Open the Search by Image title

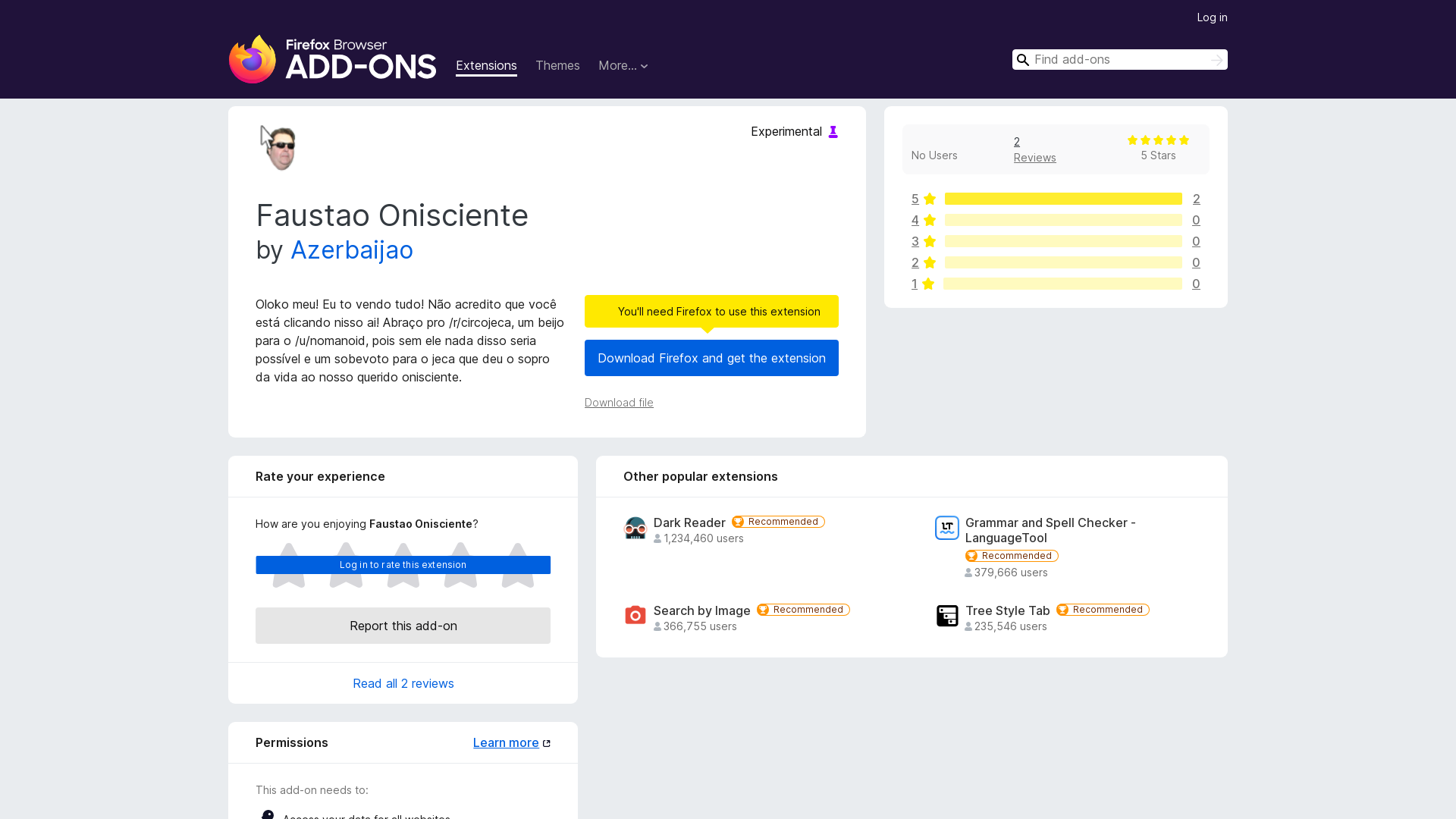[x=702, y=610]
